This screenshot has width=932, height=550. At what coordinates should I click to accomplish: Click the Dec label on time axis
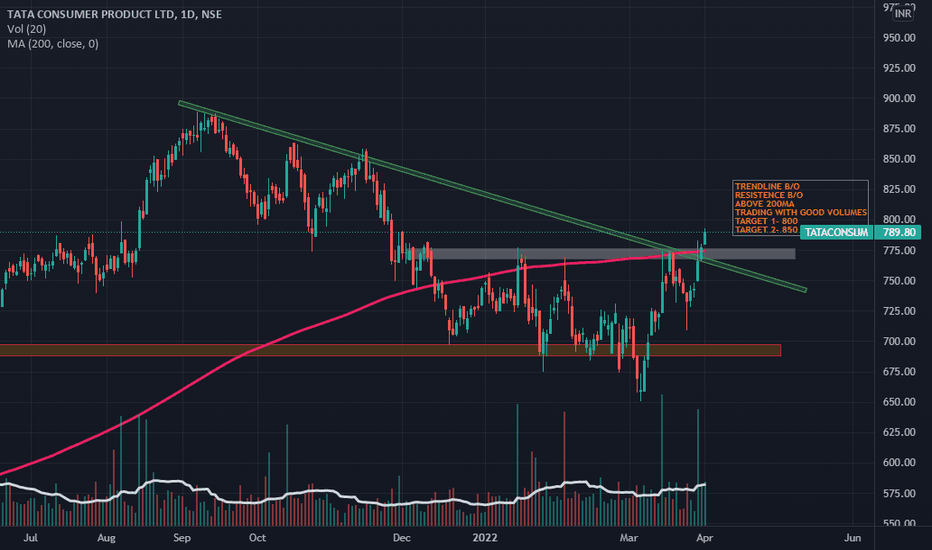point(401,538)
